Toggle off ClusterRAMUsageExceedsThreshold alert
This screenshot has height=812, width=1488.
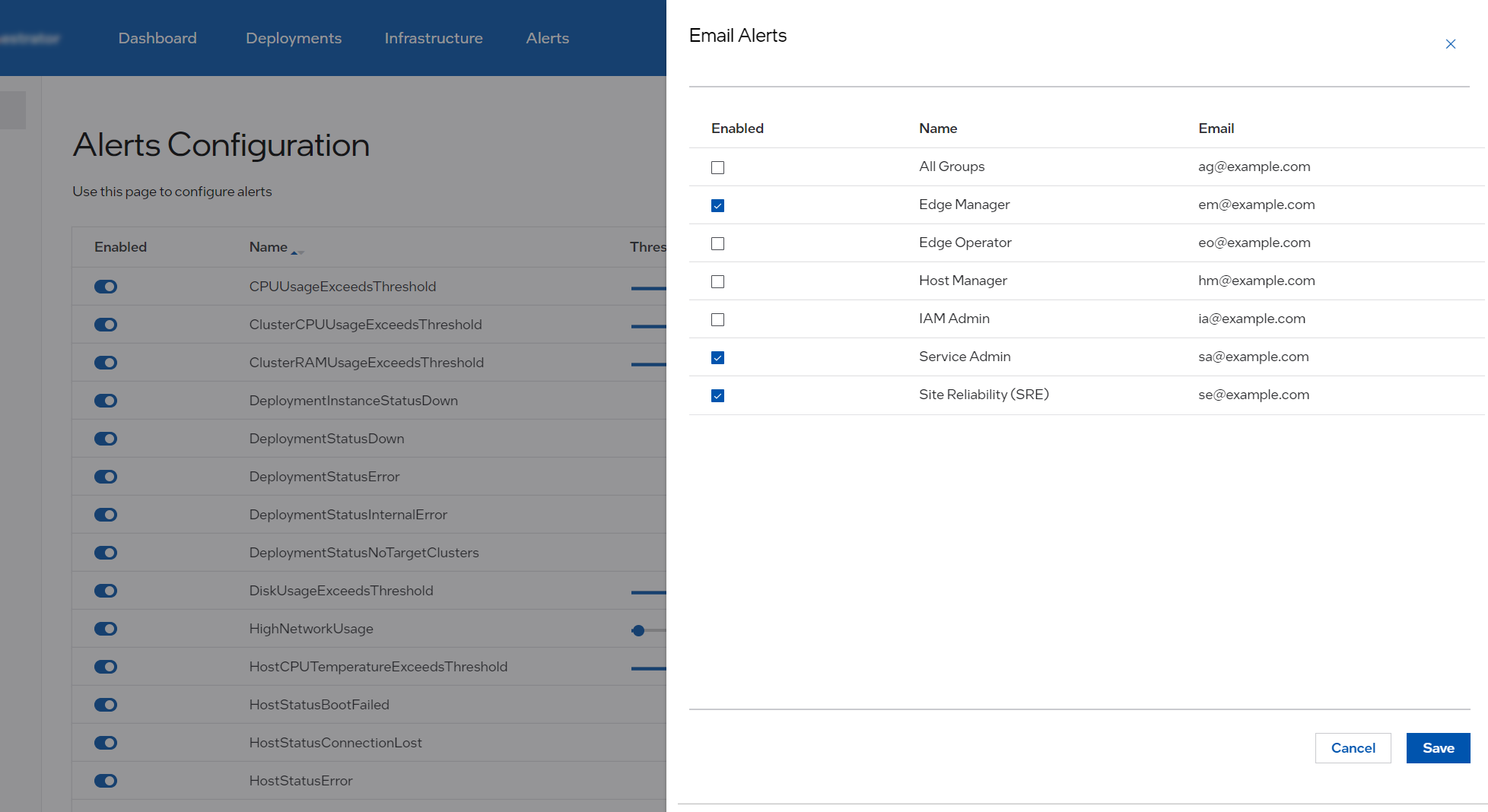click(x=105, y=363)
